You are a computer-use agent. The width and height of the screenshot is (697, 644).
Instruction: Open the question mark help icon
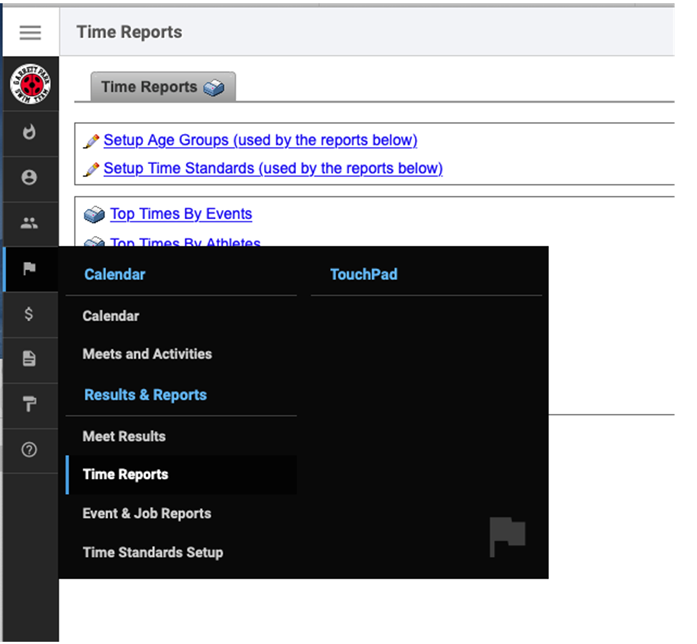[x=29, y=450]
